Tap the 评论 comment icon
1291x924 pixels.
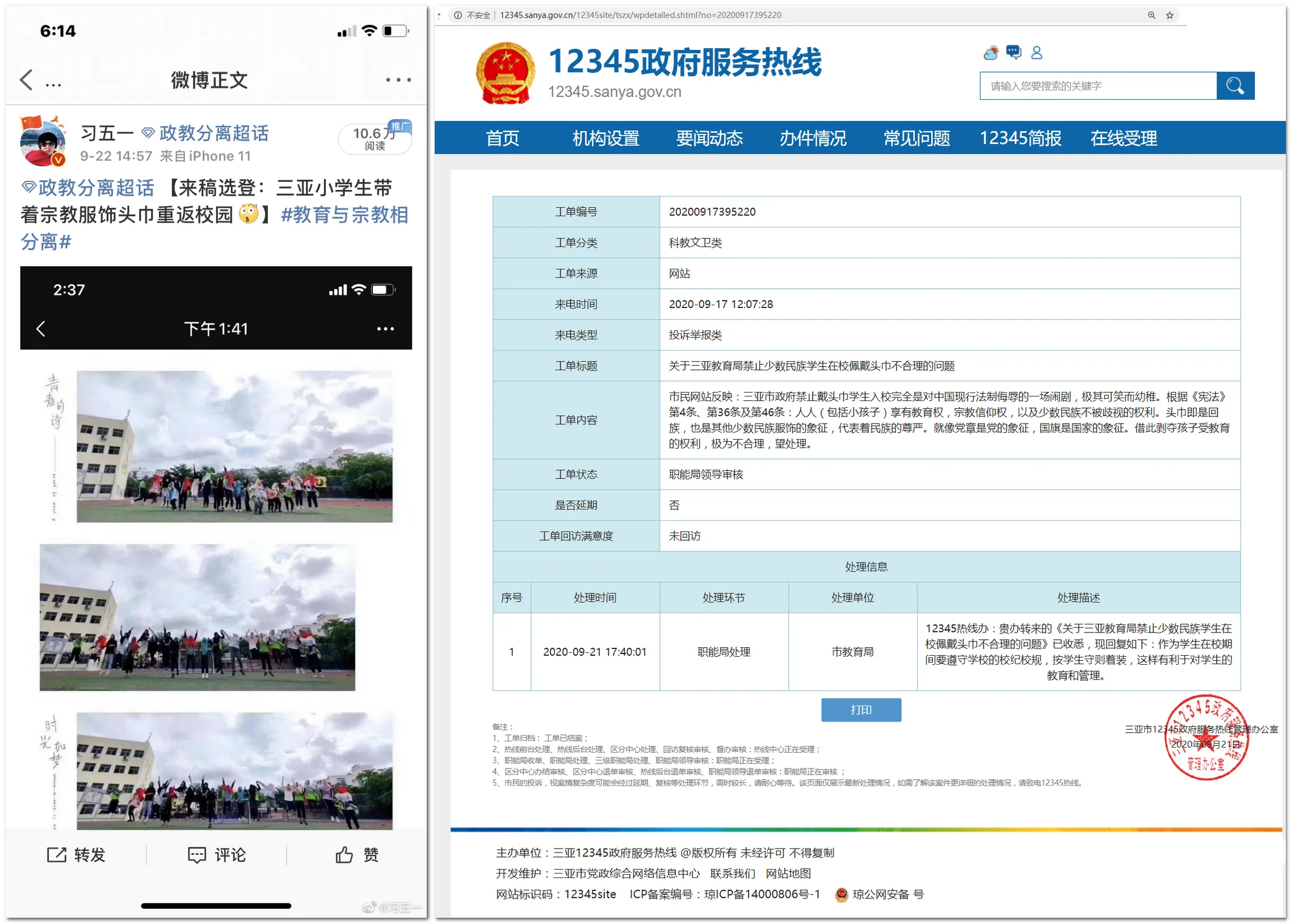(197, 855)
